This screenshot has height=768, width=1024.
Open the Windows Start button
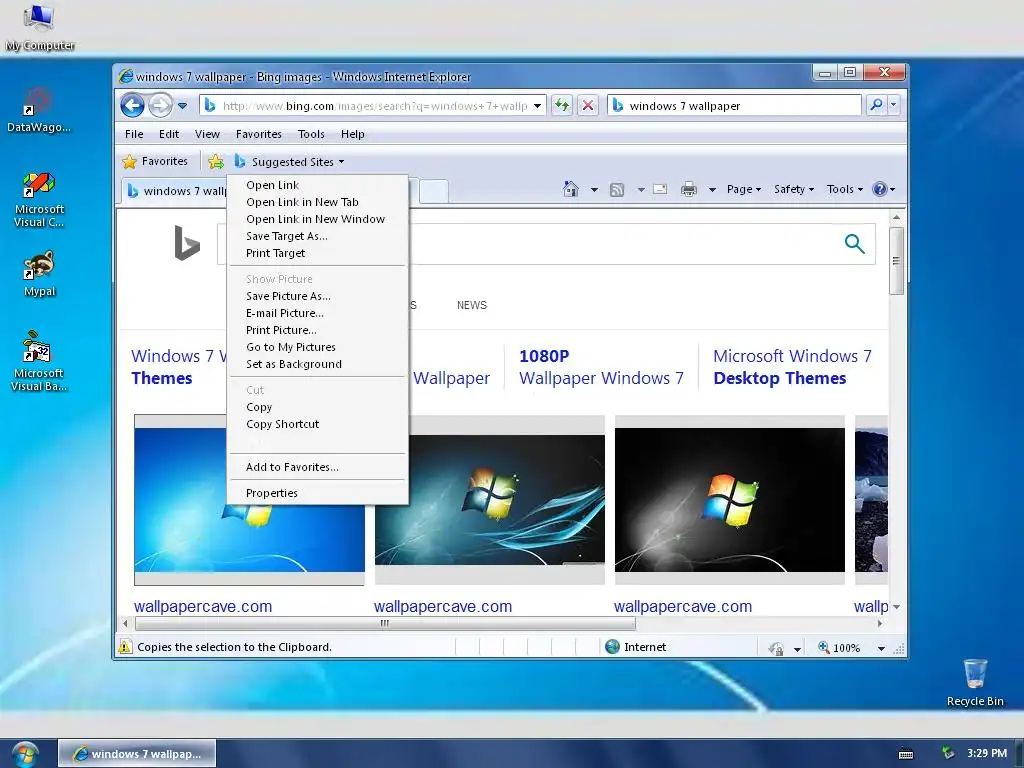pyautogui.click(x=25, y=754)
